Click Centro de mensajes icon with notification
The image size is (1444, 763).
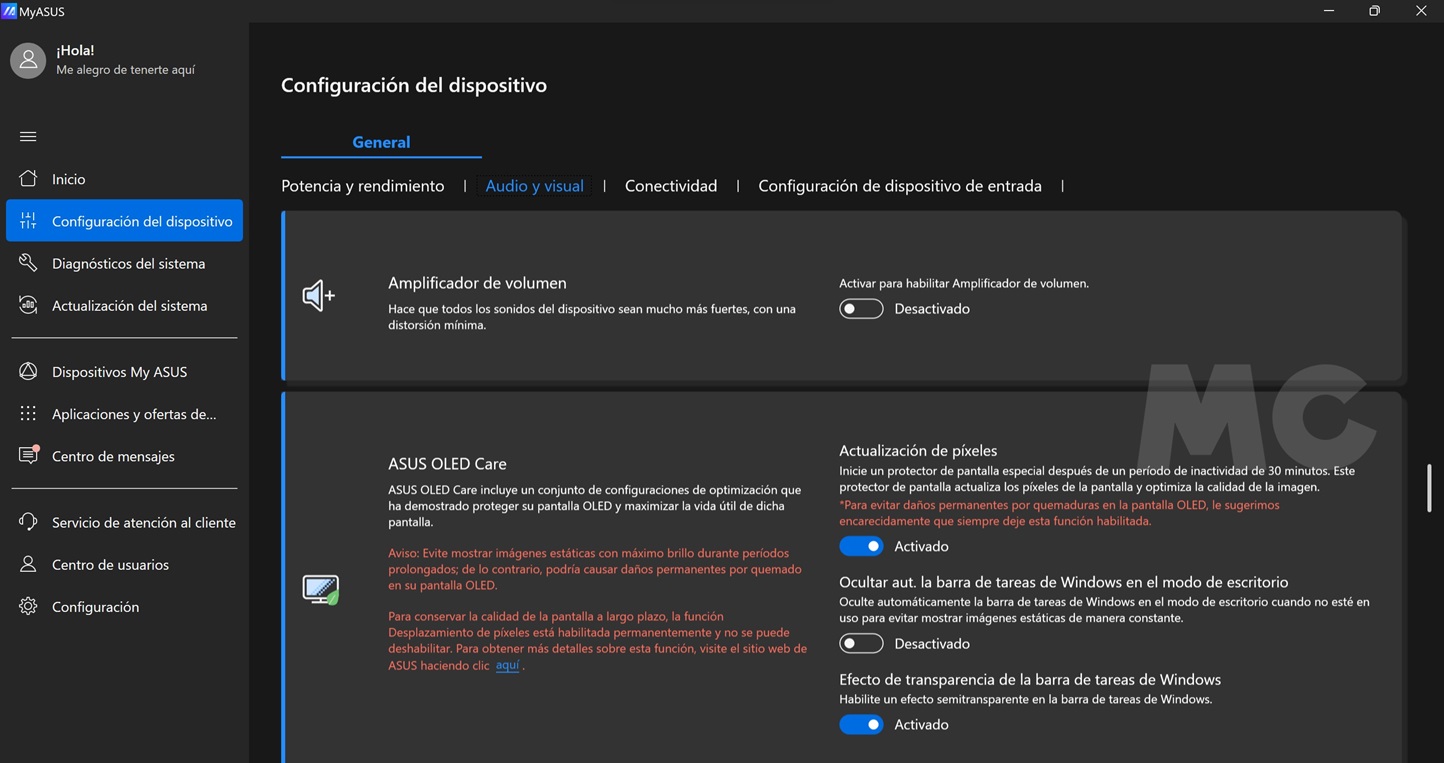[28, 455]
